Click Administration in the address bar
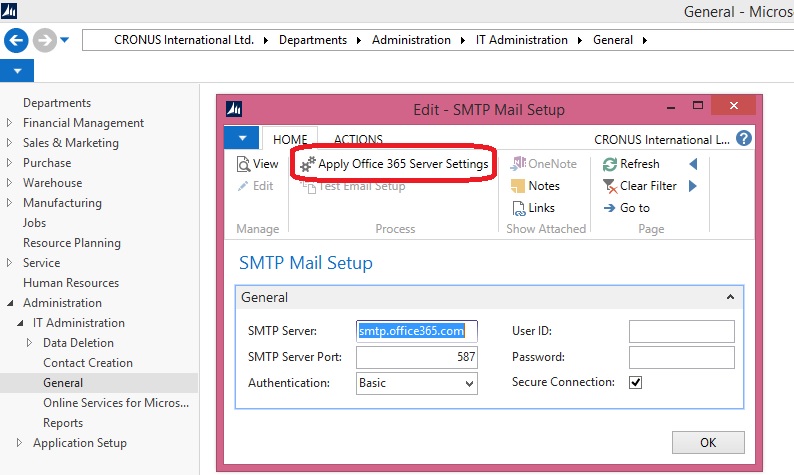The image size is (794, 475). pos(411,40)
